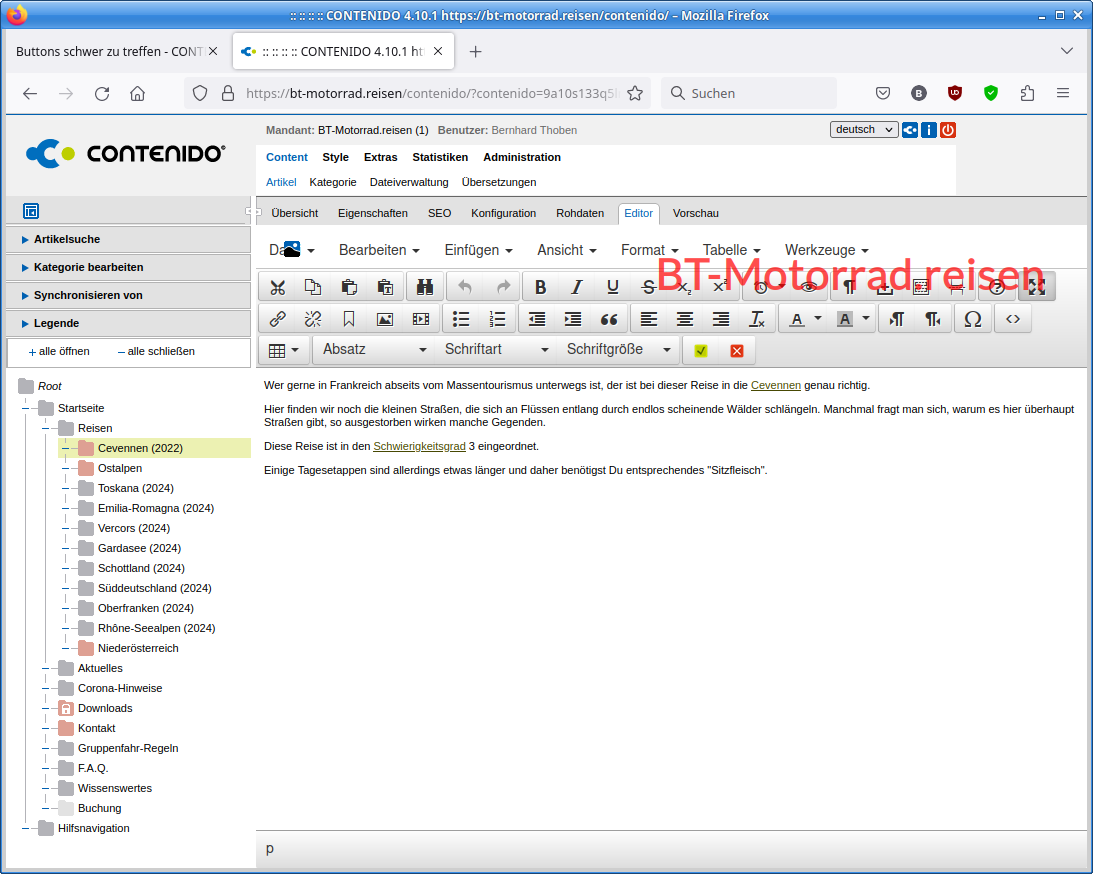Screen dimensions: 1093x874
Task: Click the Cevennen link in text
Action: coord(775,385)
